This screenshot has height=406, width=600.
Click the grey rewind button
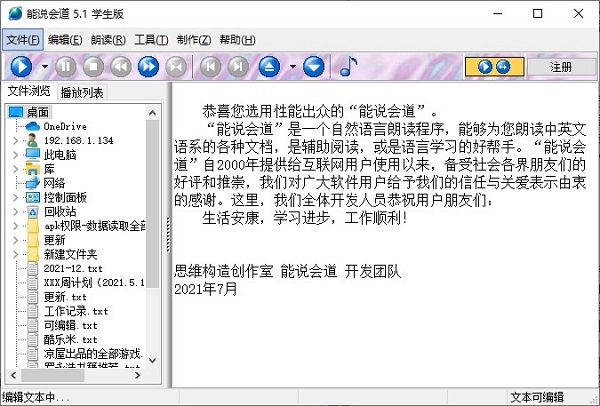coord(121,67)
